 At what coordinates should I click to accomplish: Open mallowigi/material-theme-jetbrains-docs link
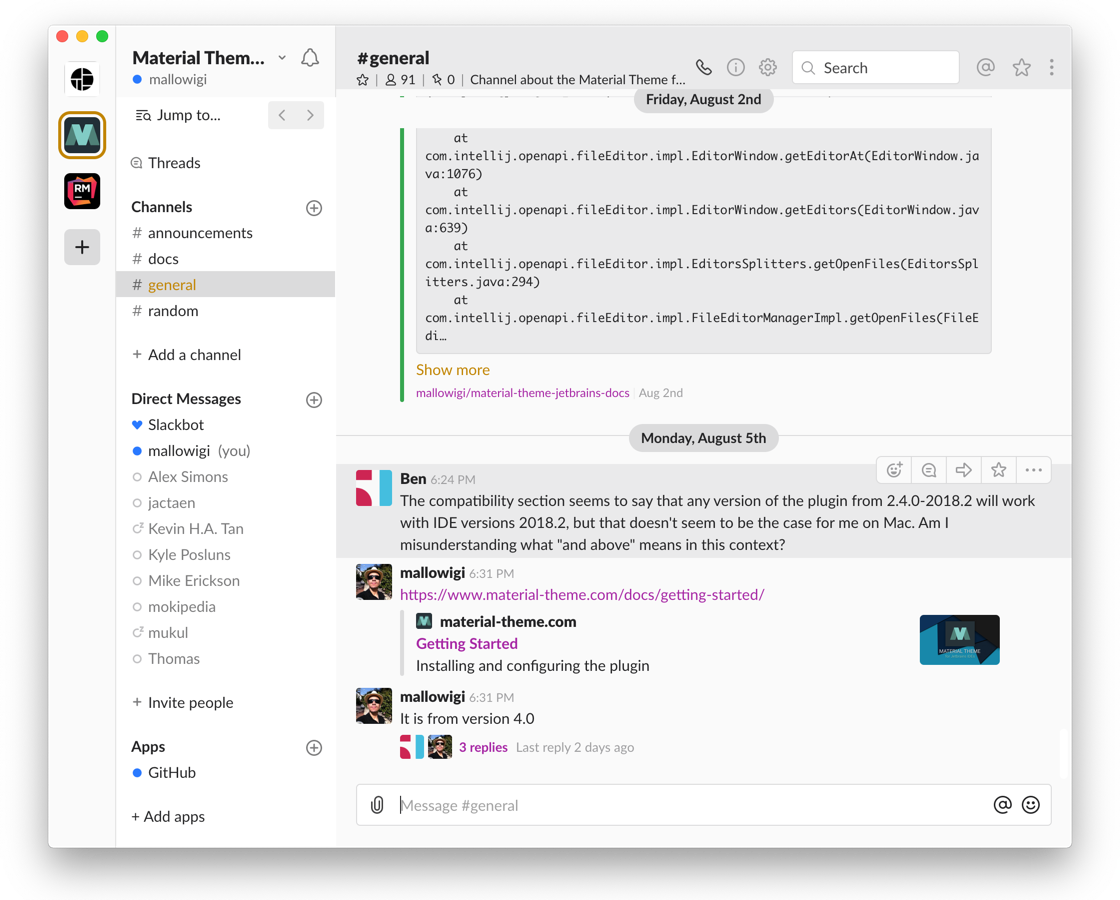click(523, 393)
